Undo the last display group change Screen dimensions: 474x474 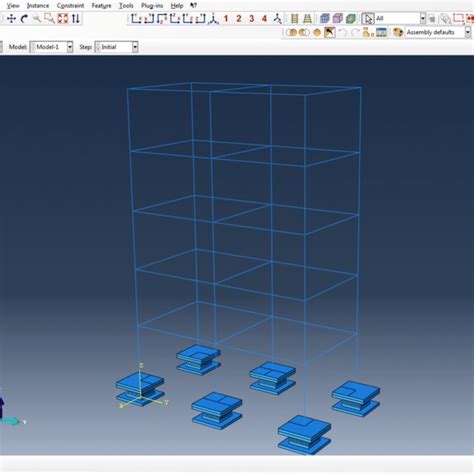click(342, 32)
